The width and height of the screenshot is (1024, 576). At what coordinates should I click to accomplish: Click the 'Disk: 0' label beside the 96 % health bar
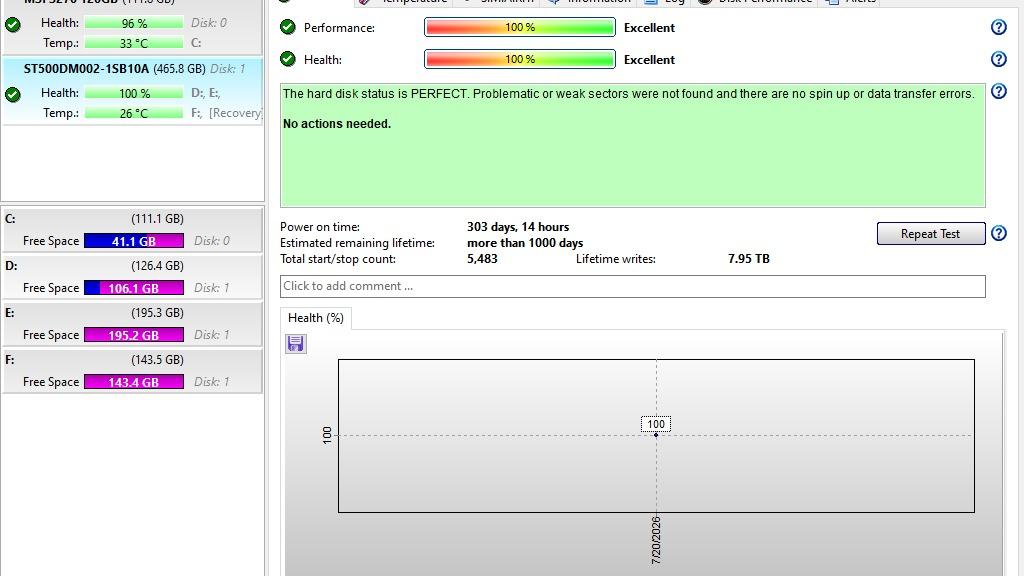click(209, 23)
